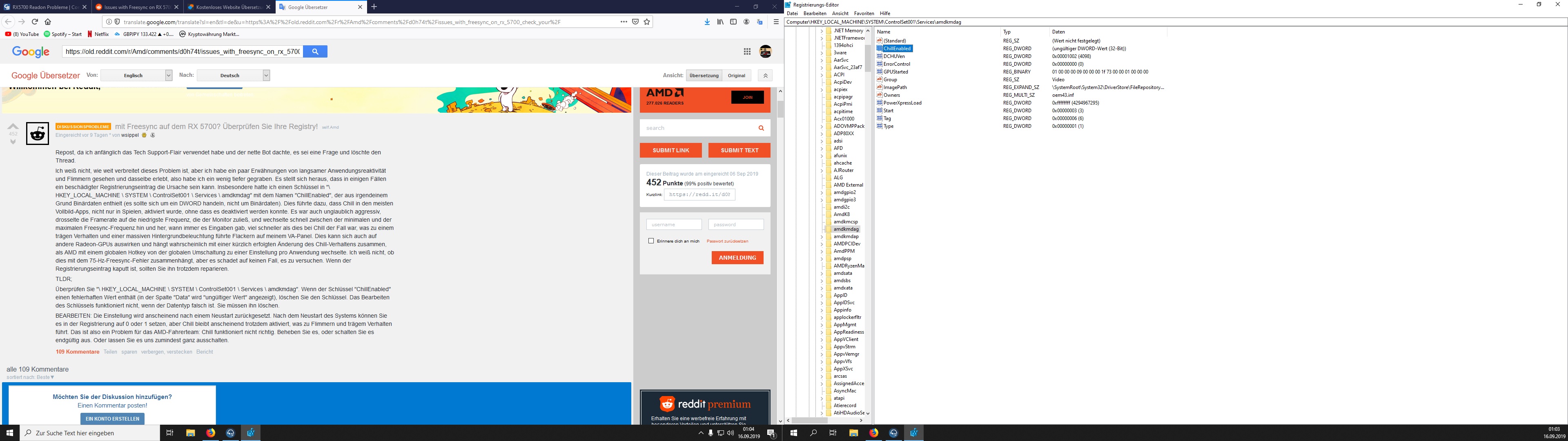This screenshot has height=441, width=1568.
Task: Reload the current page
Action: pyautogui.click(x=35, y=21)
